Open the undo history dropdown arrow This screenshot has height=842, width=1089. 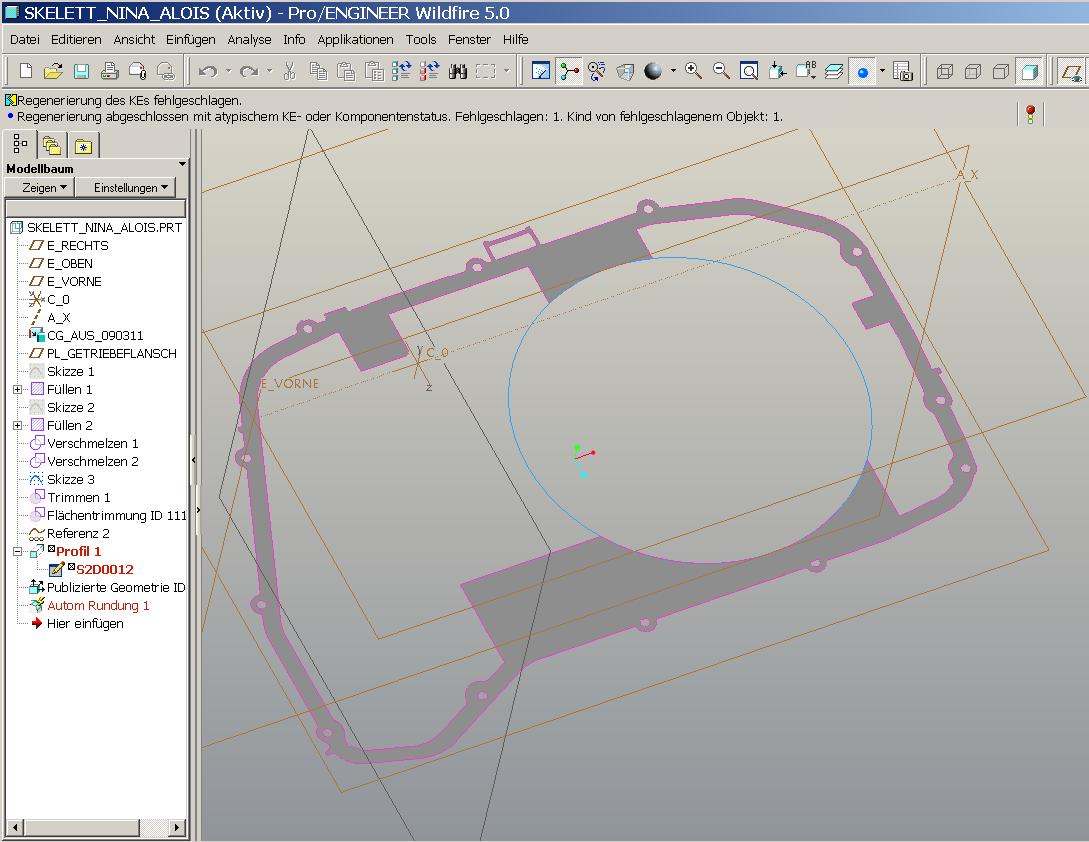click(228, 71)
